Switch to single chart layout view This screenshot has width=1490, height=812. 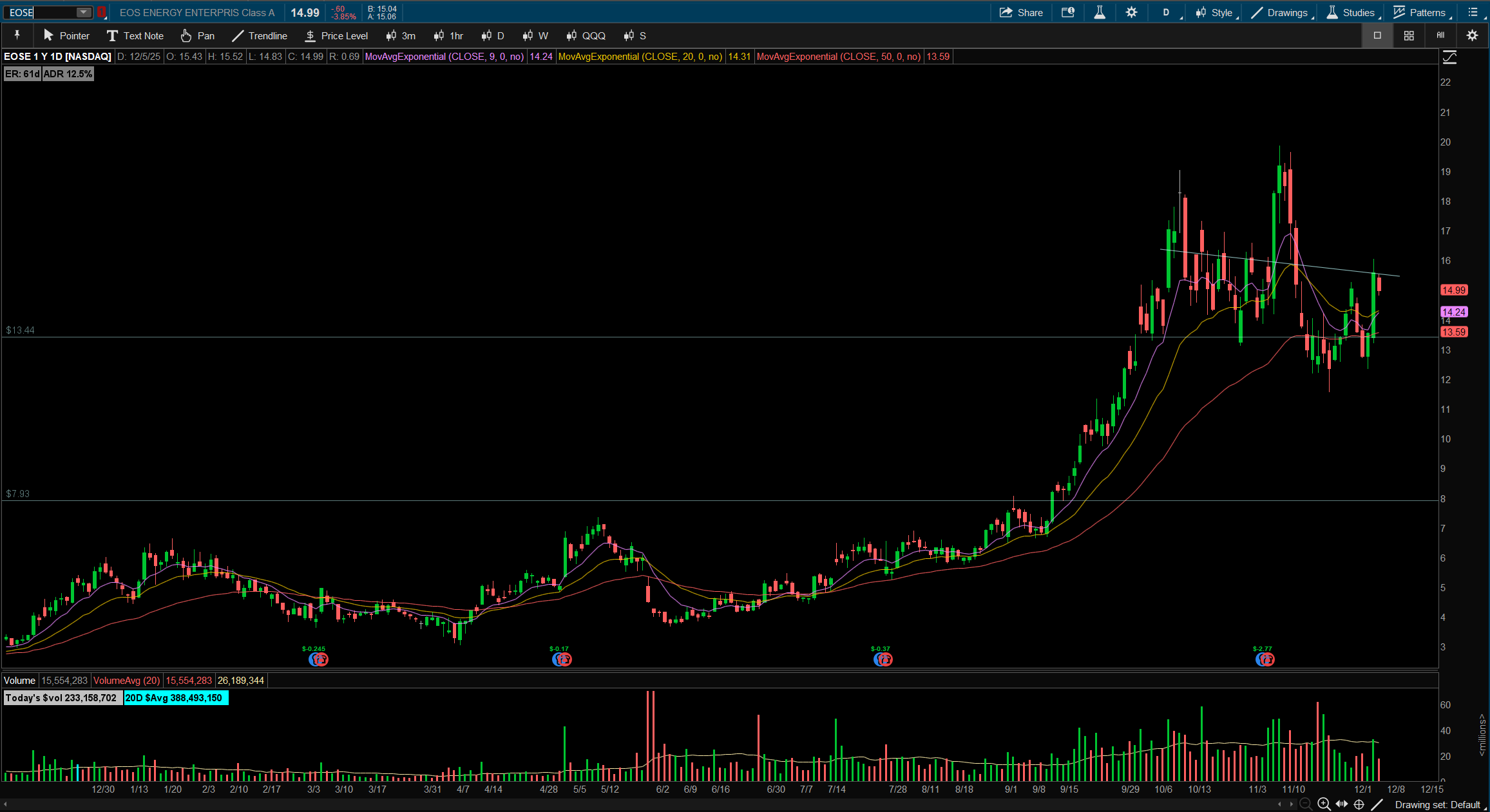coord(1377,35)
